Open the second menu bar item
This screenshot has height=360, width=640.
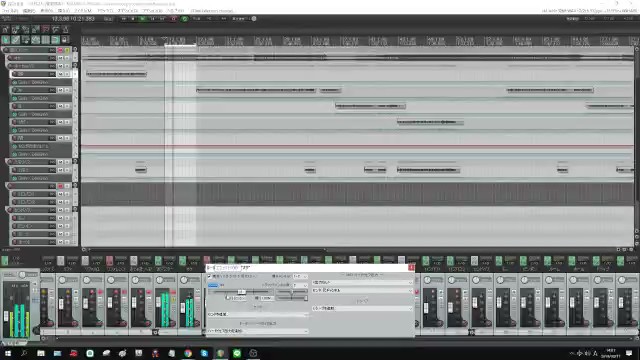(x=29, y=11)
